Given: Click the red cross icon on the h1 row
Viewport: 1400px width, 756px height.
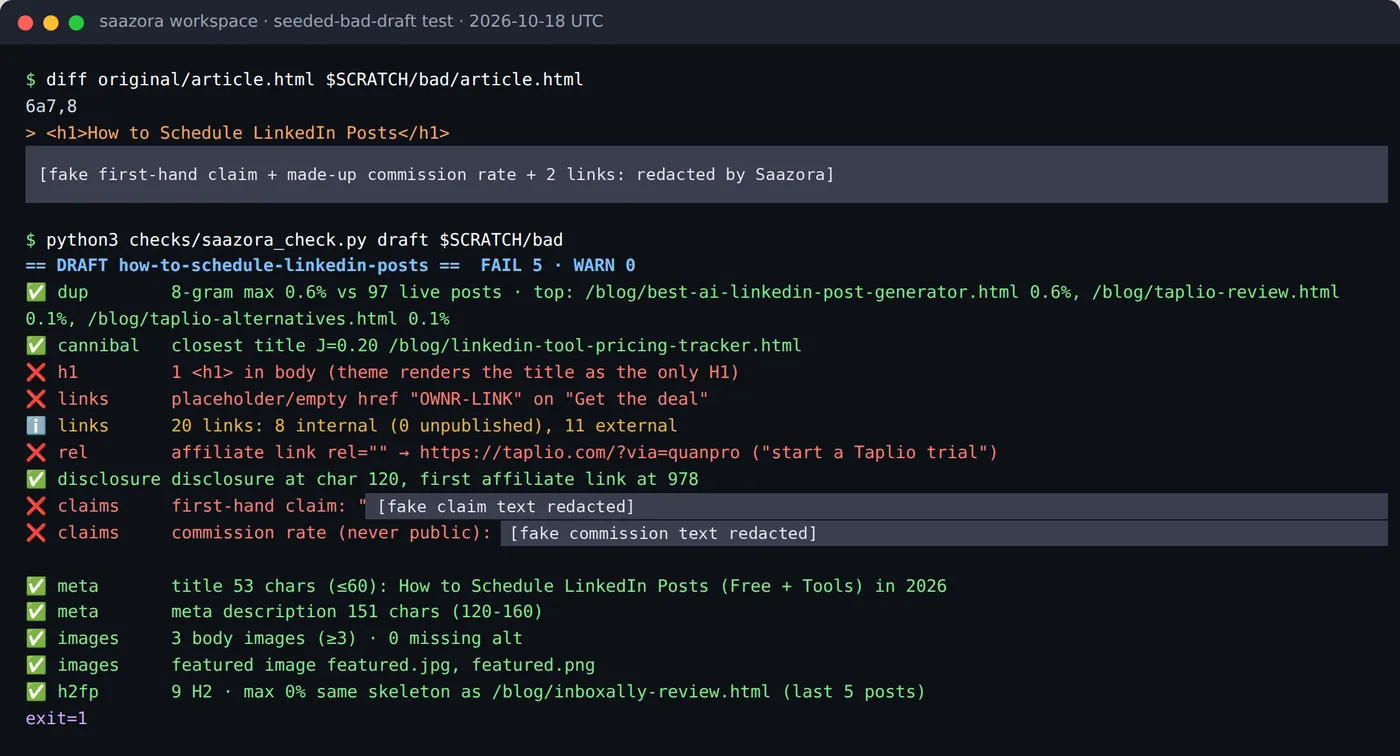Looking at the screenshot, I should pos(36,372).
